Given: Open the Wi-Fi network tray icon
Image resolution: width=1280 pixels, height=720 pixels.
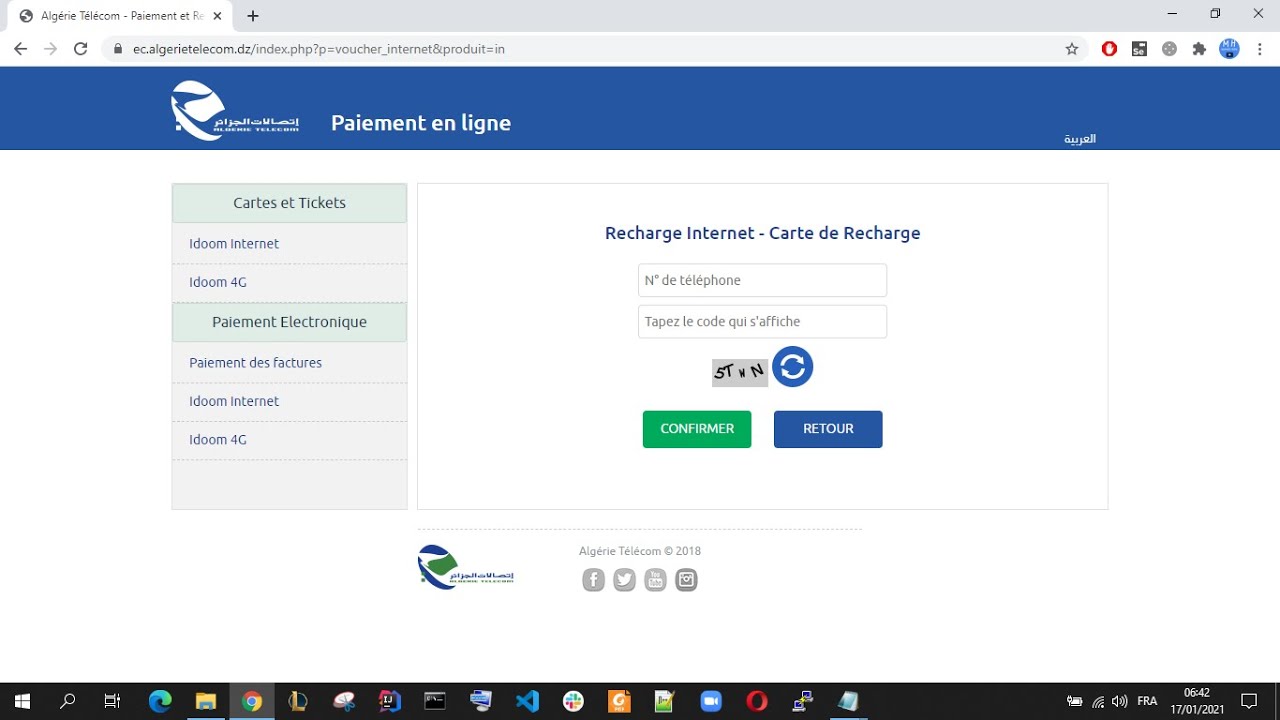Looking at the screenshot, I should [1098, 702].
